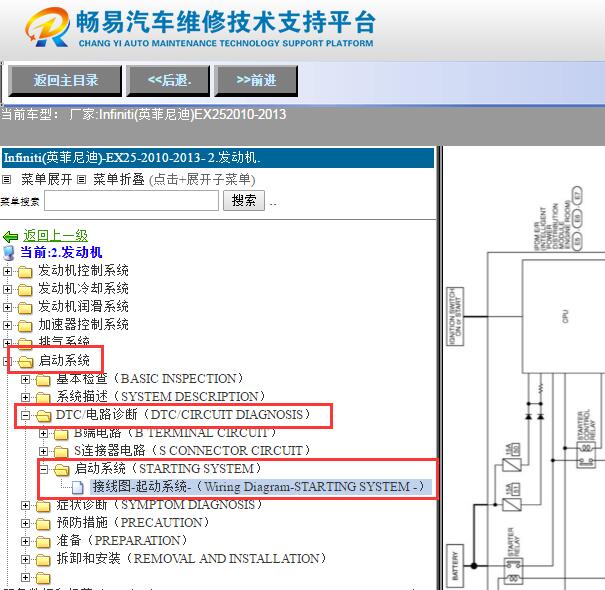Collapse DTC/电路诊断 node

pos(25,415)
